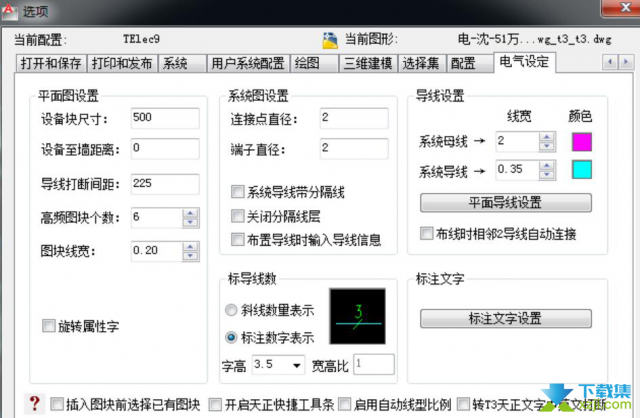Image resolution: width=640 pixels, height=418 pixels.
Task: Decrease 系统母线 line width spinner down
Action: (x=547, y=147)
